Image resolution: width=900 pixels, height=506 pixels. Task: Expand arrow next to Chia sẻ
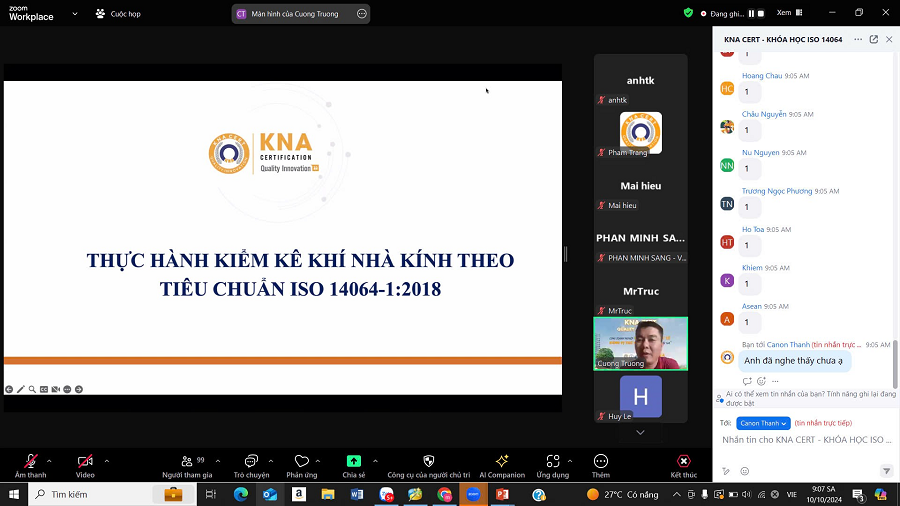(375, 461)
